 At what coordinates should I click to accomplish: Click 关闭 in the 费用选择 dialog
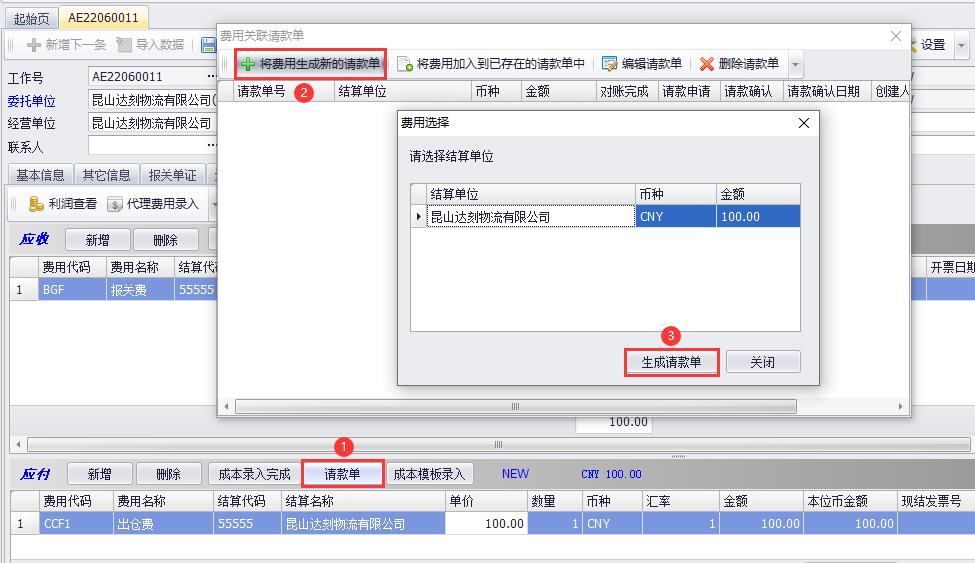click(763, 362)
